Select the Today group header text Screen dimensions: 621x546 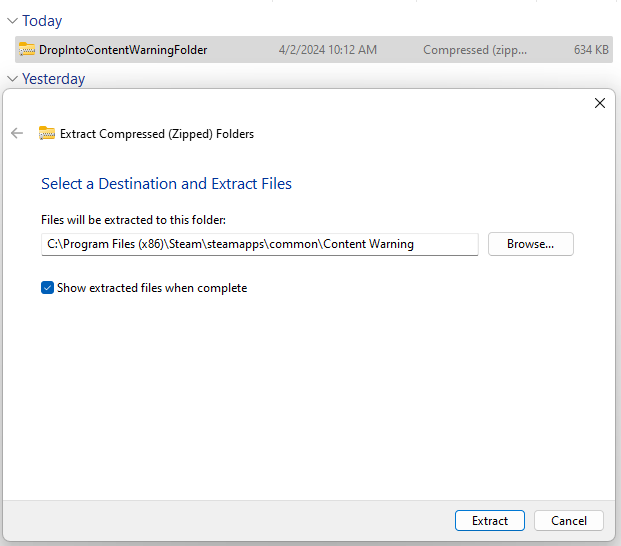pyautogui.click(x=42, y=21)
